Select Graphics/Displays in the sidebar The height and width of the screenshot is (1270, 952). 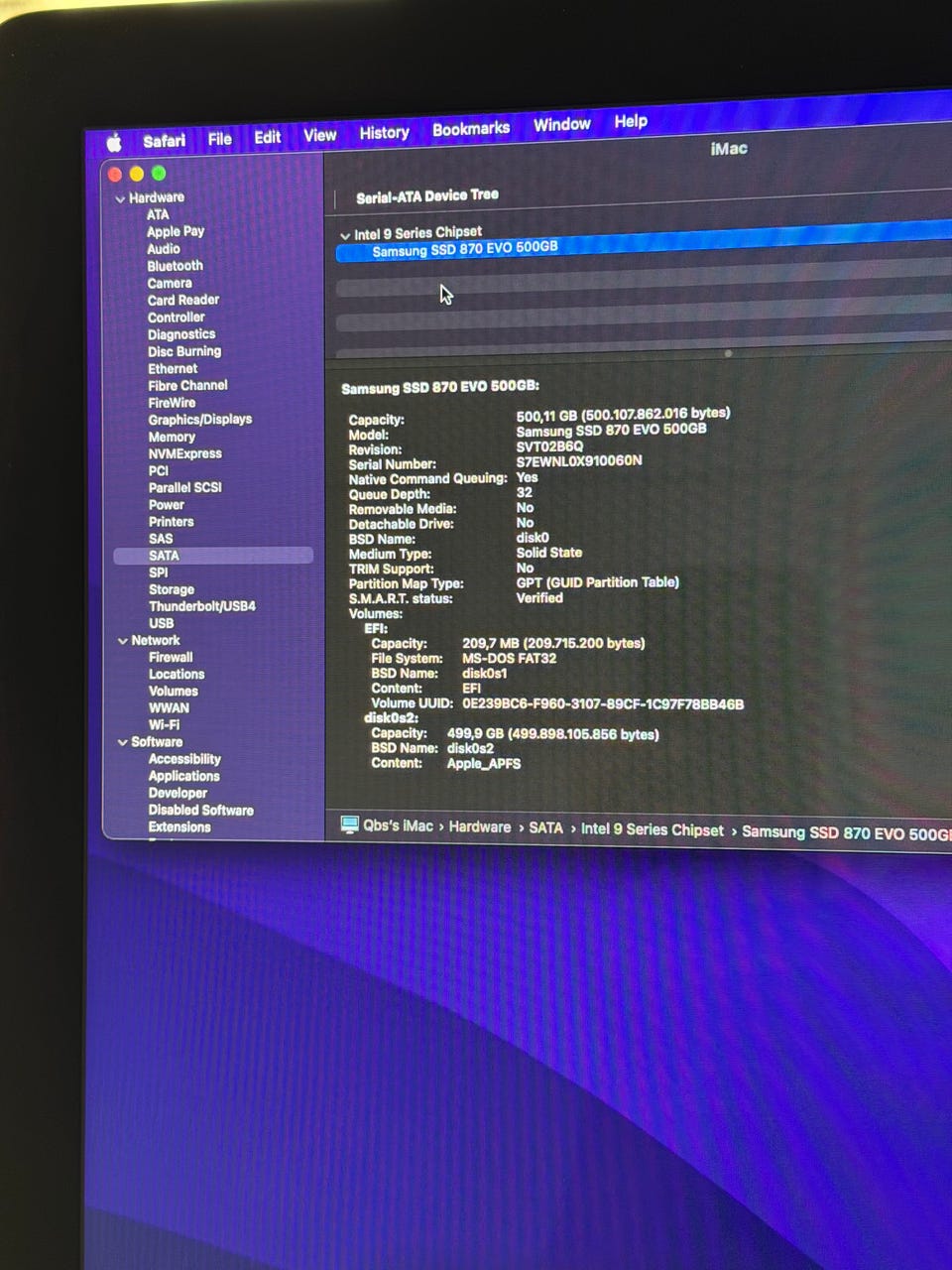coord(200,420)
